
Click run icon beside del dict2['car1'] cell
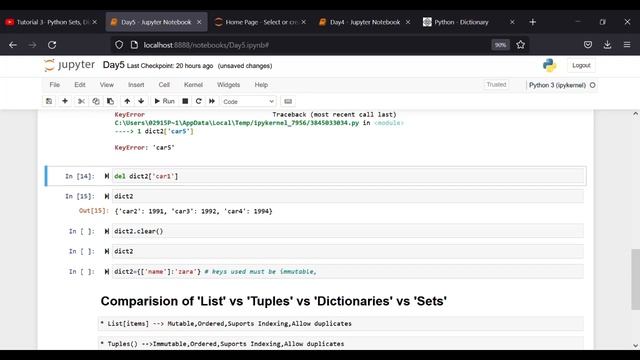pos(107,176)
